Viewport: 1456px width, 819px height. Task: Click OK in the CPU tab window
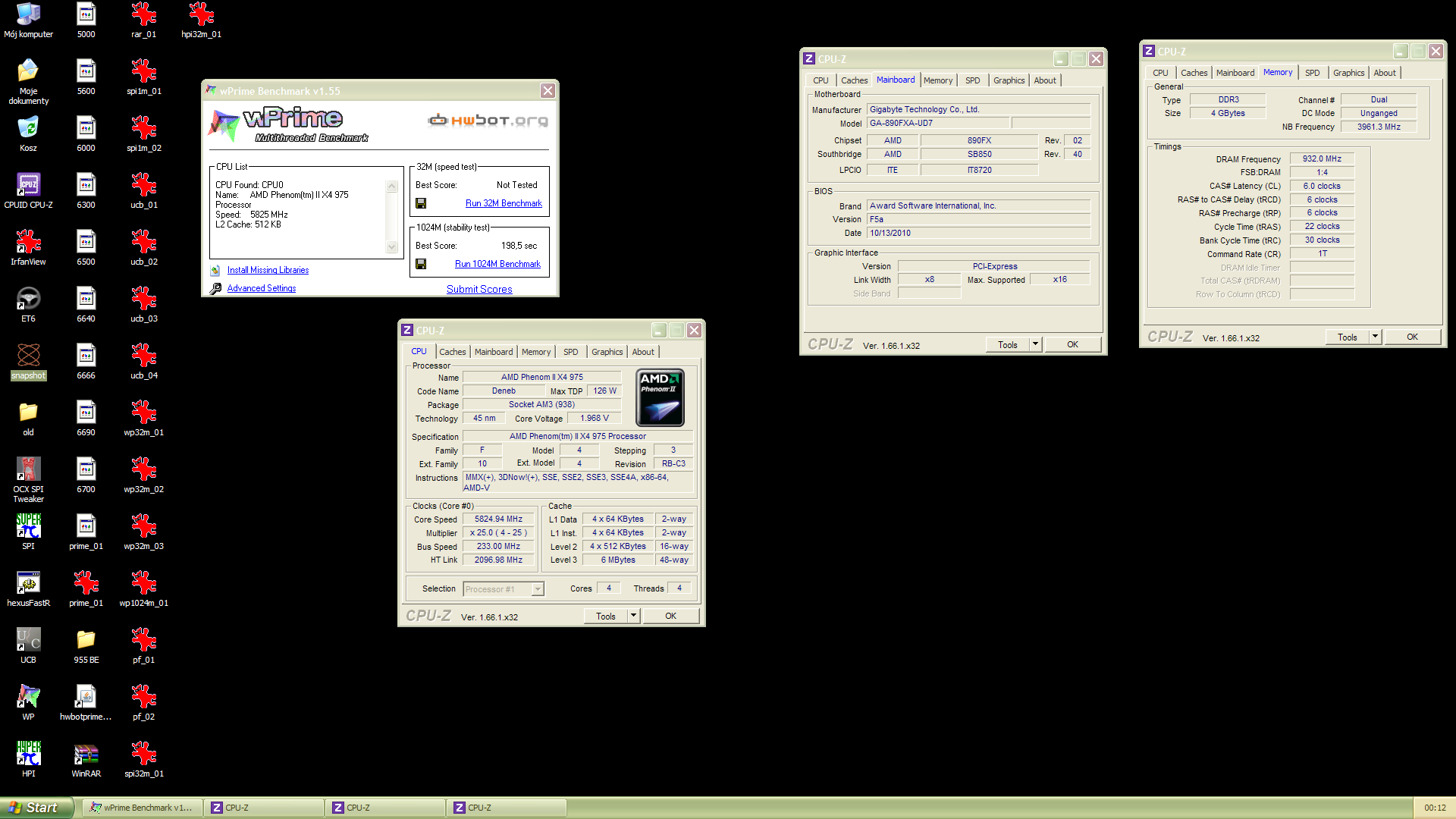click(x=671, y=616)
